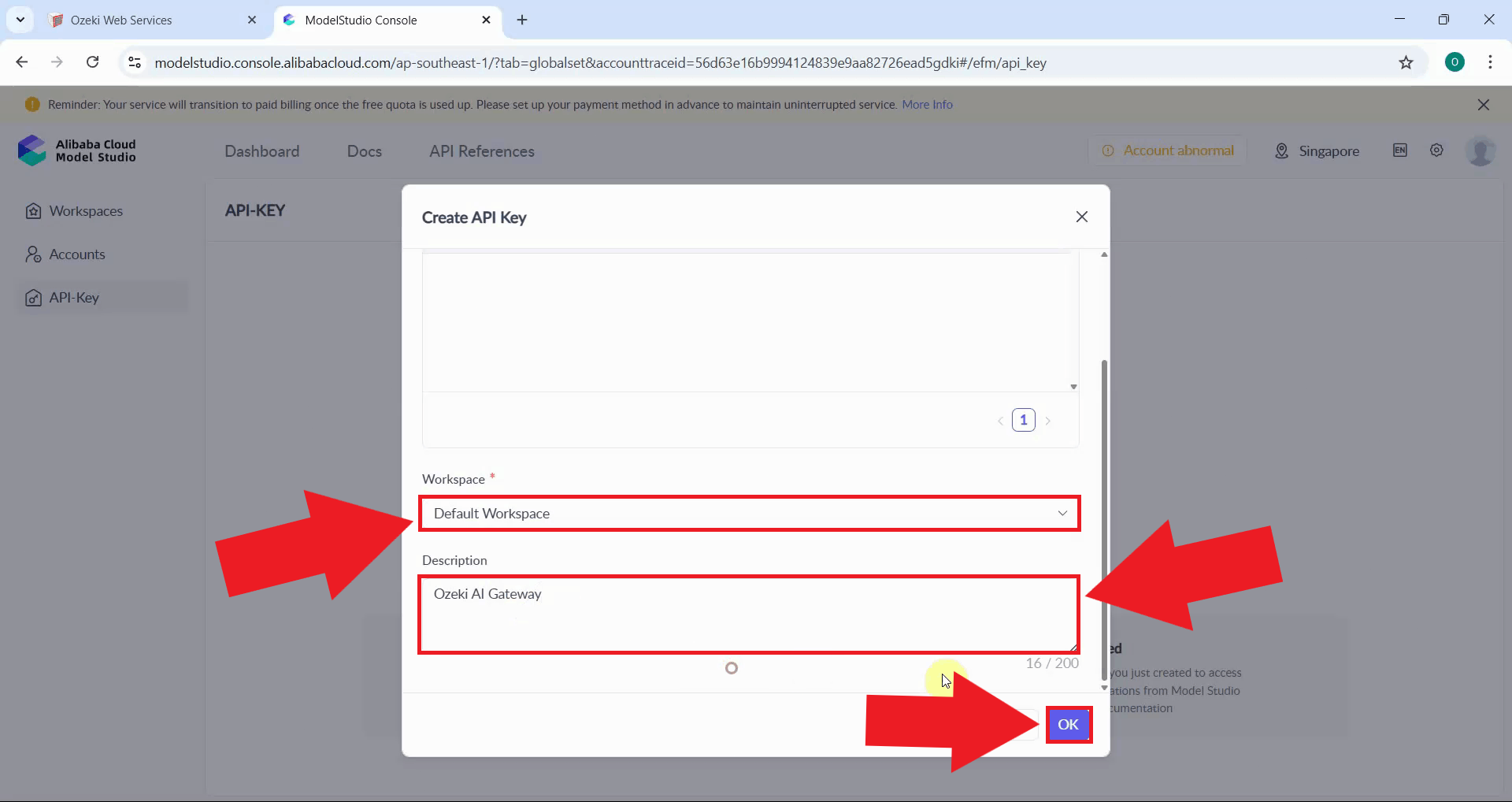The image size is (1512, 802).
Task: Go to Accounts in the sidebar
Action: (x=76, y=254)
